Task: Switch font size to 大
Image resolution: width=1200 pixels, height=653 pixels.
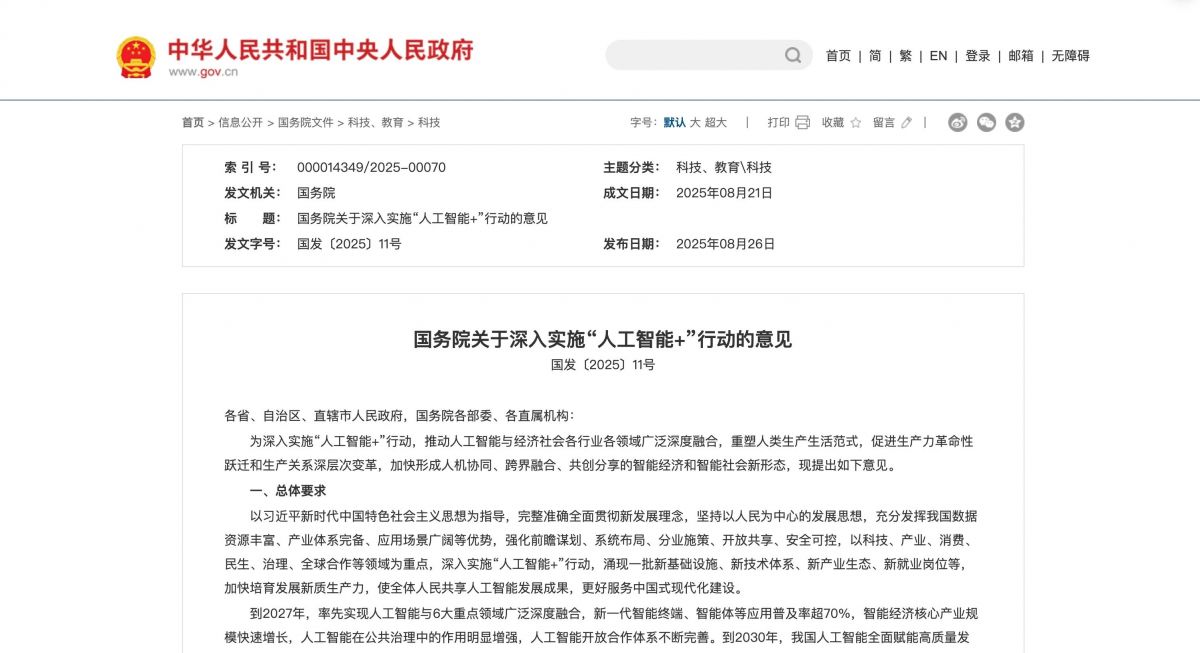Action: pos(695,123)
